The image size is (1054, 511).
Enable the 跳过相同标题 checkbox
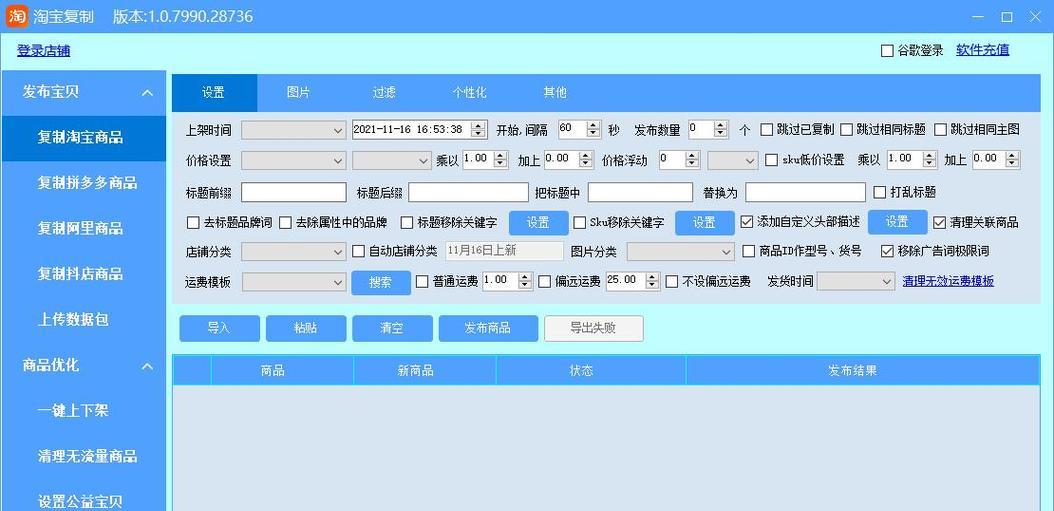point(846,130)
